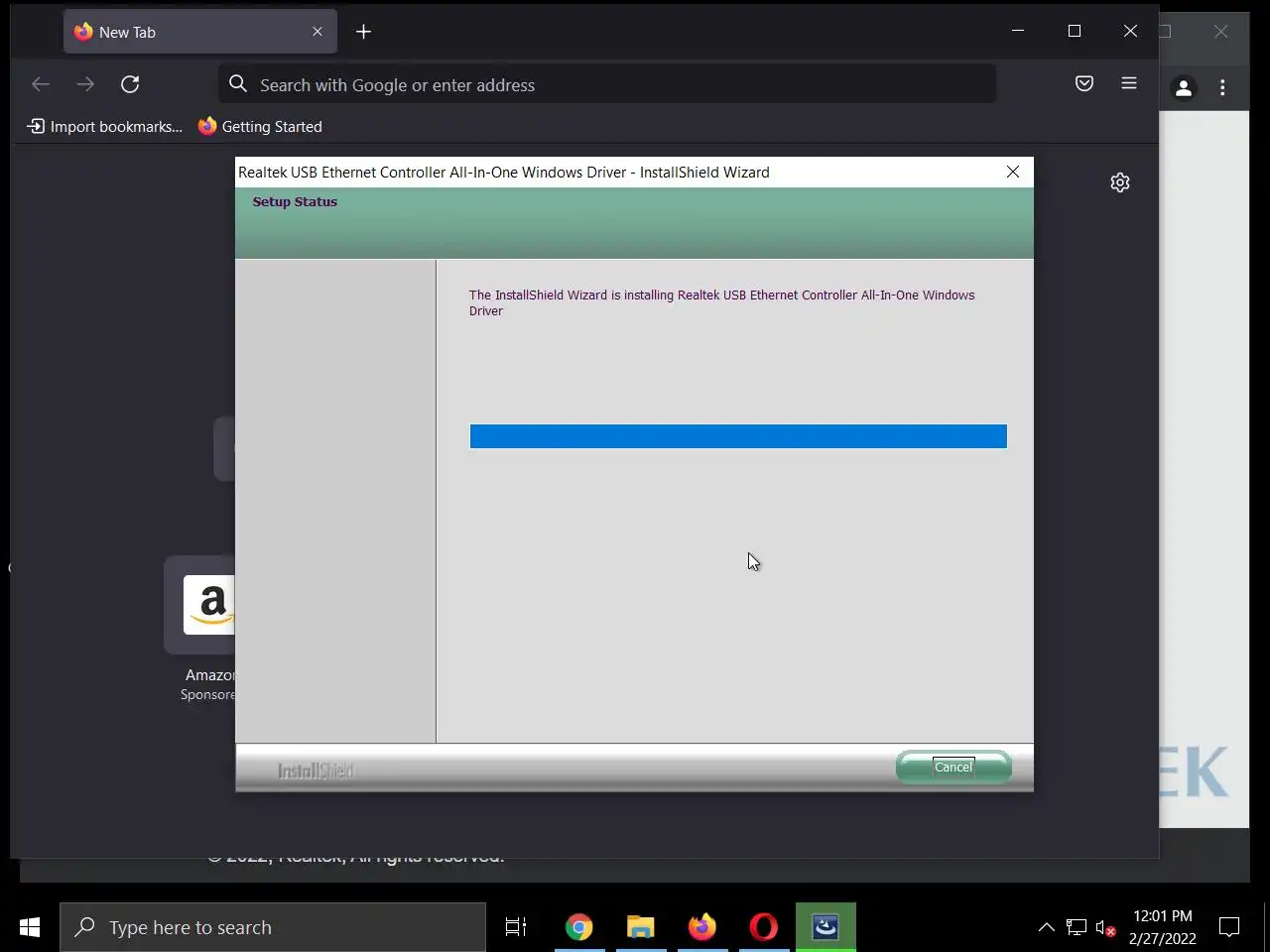Click the taskbar search box
This screenshot has height=952, width=1270.
(x=273, y=927)
